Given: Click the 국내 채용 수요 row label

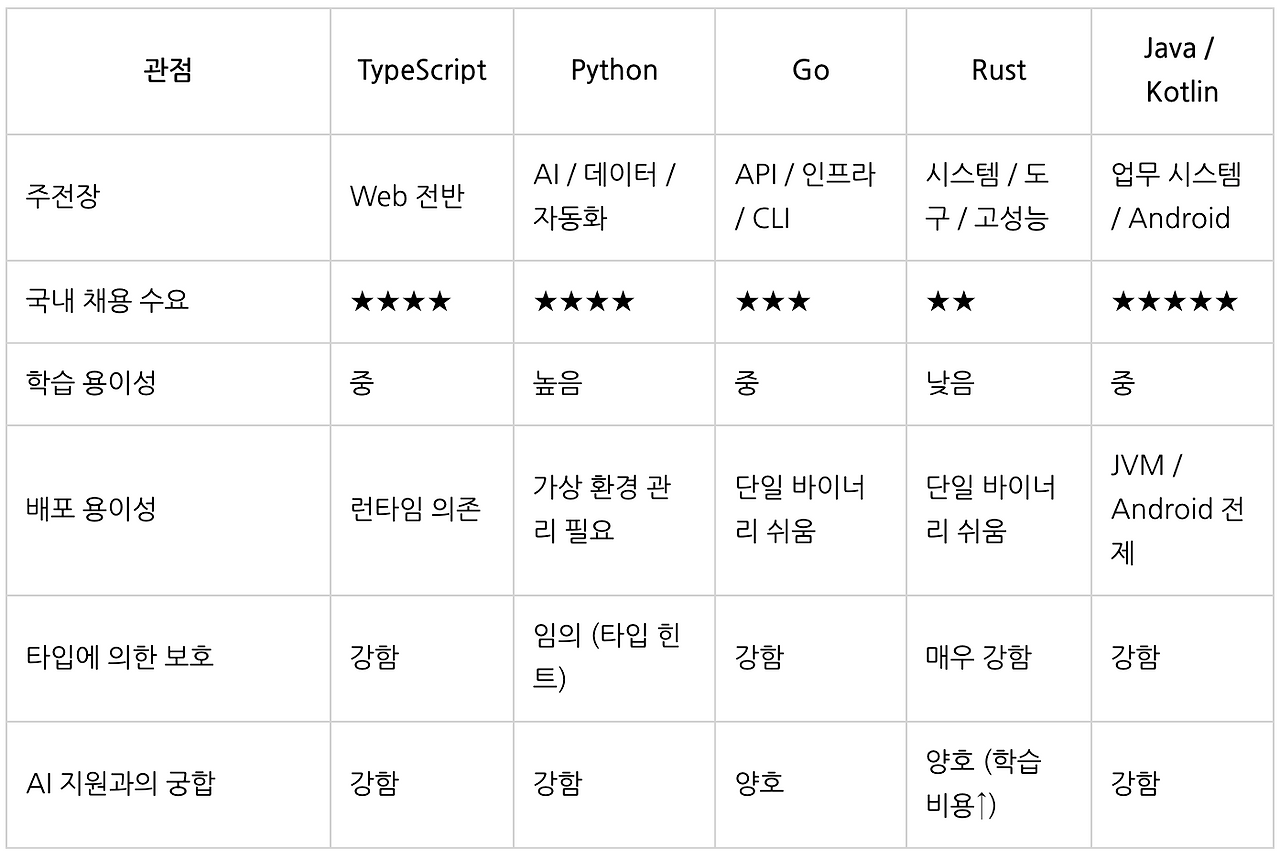Looking at the screenshot, I should pos(107,301).
